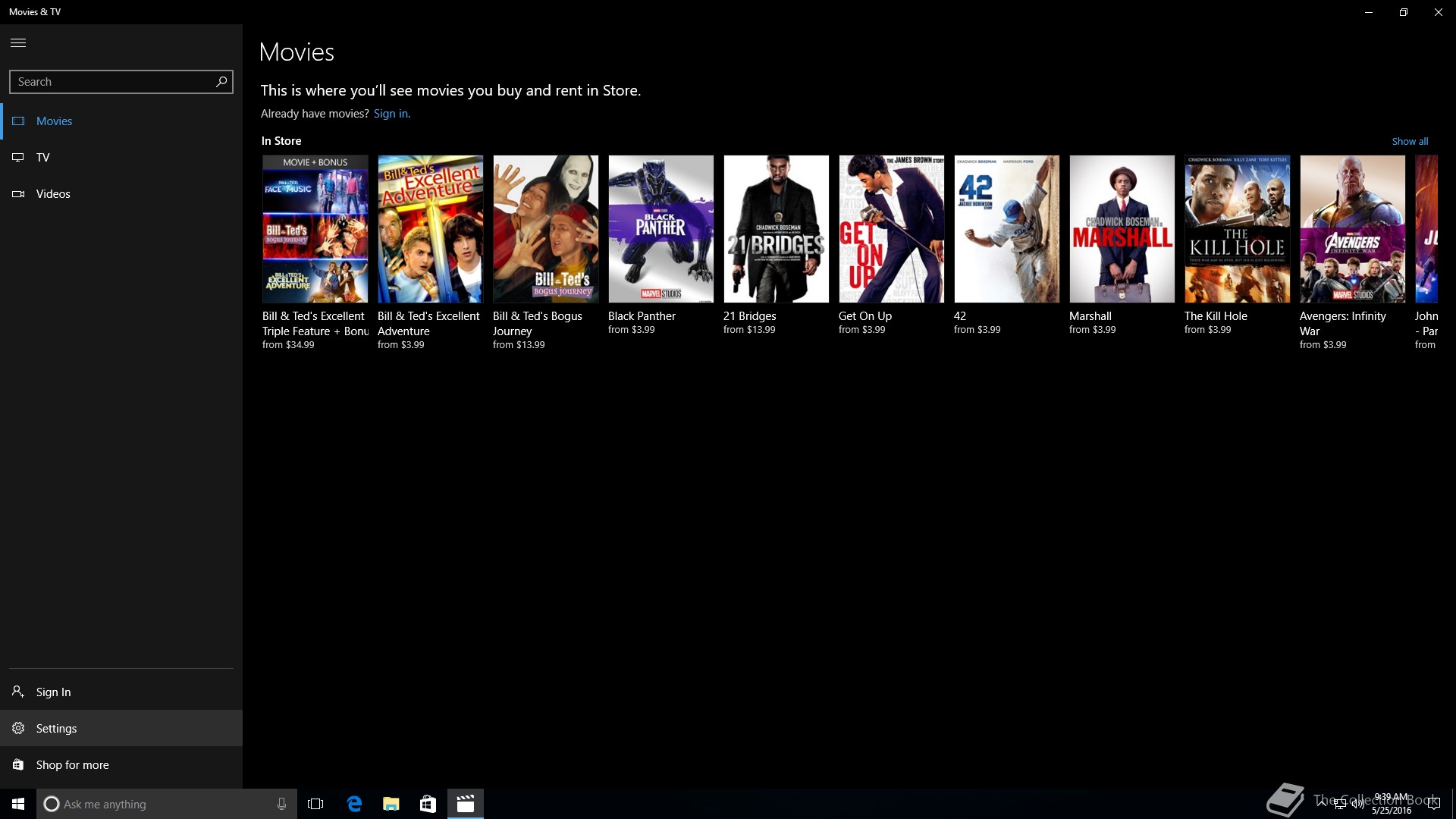Open the Windows Start menu
The height and width of the screenshot is (819, 1456).
point(18,804)
